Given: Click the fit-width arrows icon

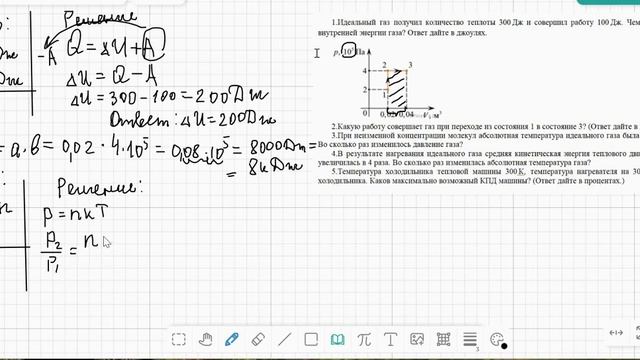Looking at the screenshot, I should point(616,333).
